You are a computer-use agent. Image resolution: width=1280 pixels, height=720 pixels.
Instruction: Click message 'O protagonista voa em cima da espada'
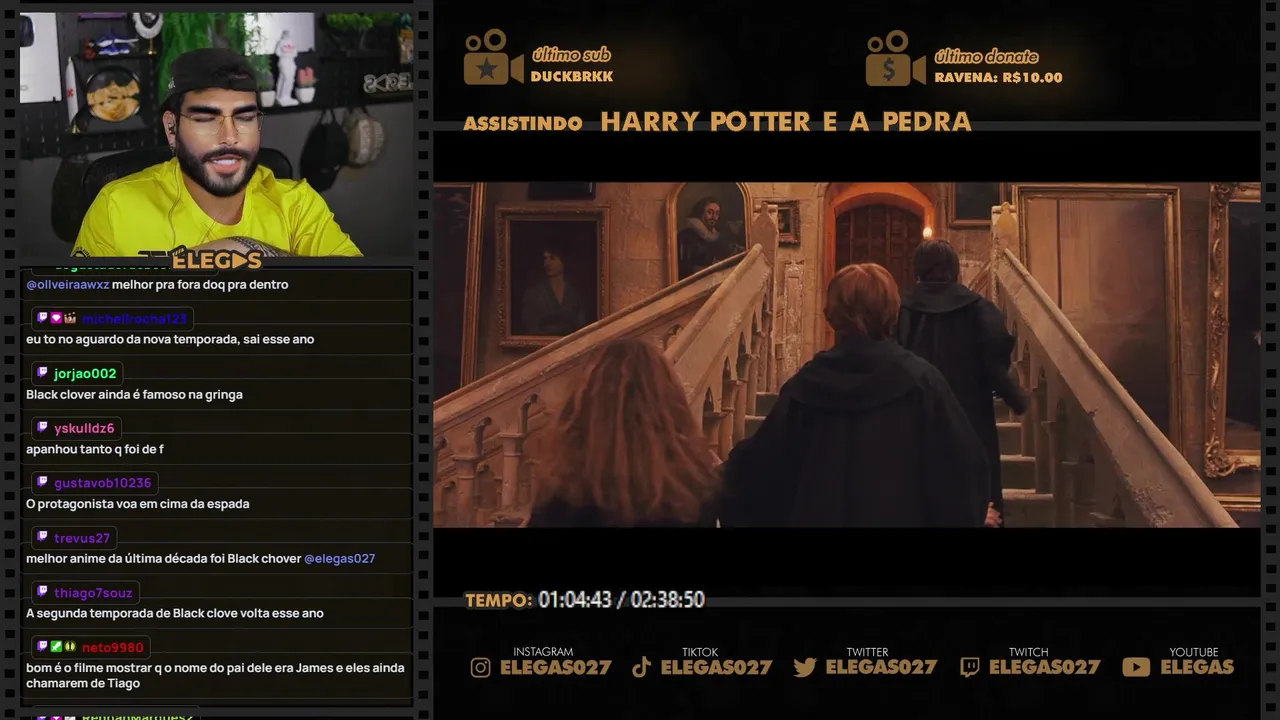point(138,505)
